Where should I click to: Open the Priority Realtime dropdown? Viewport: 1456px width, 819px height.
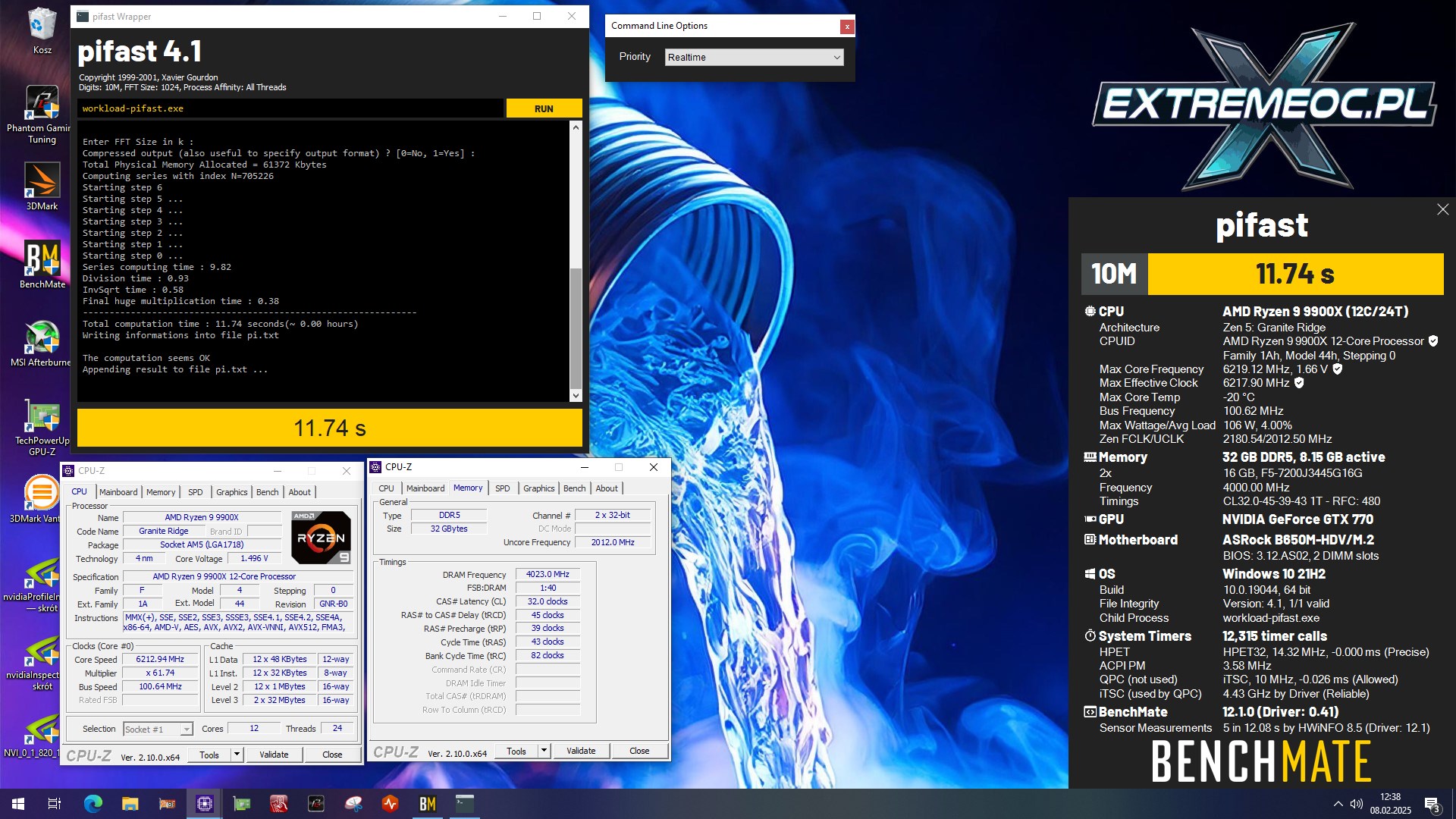pyautogui.click(x=755, y=58)
